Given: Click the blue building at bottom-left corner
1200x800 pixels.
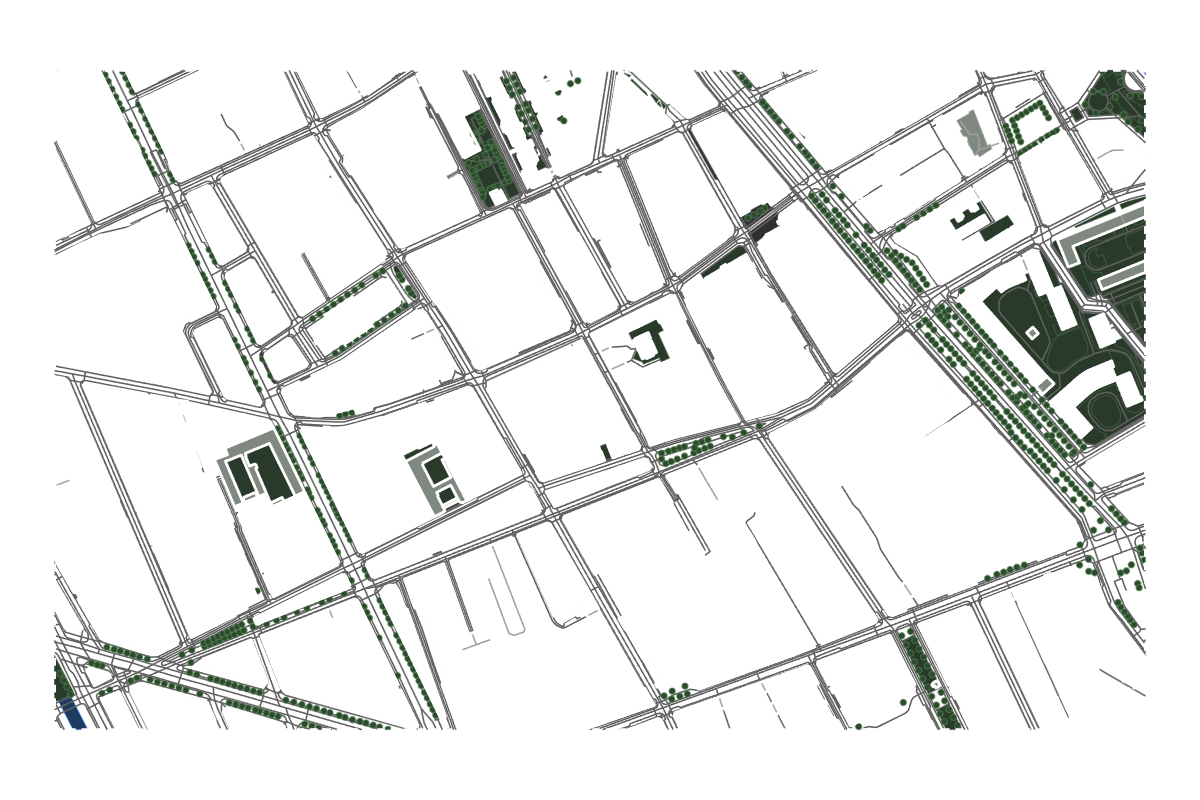Looking at the screenshot, I should pos(72,714).
